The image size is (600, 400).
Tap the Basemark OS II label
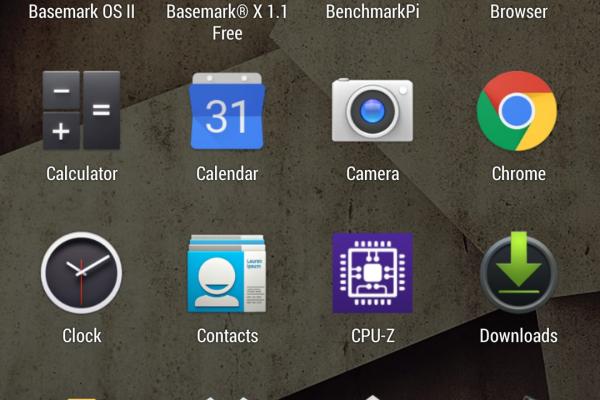click(x=82, y=11)
